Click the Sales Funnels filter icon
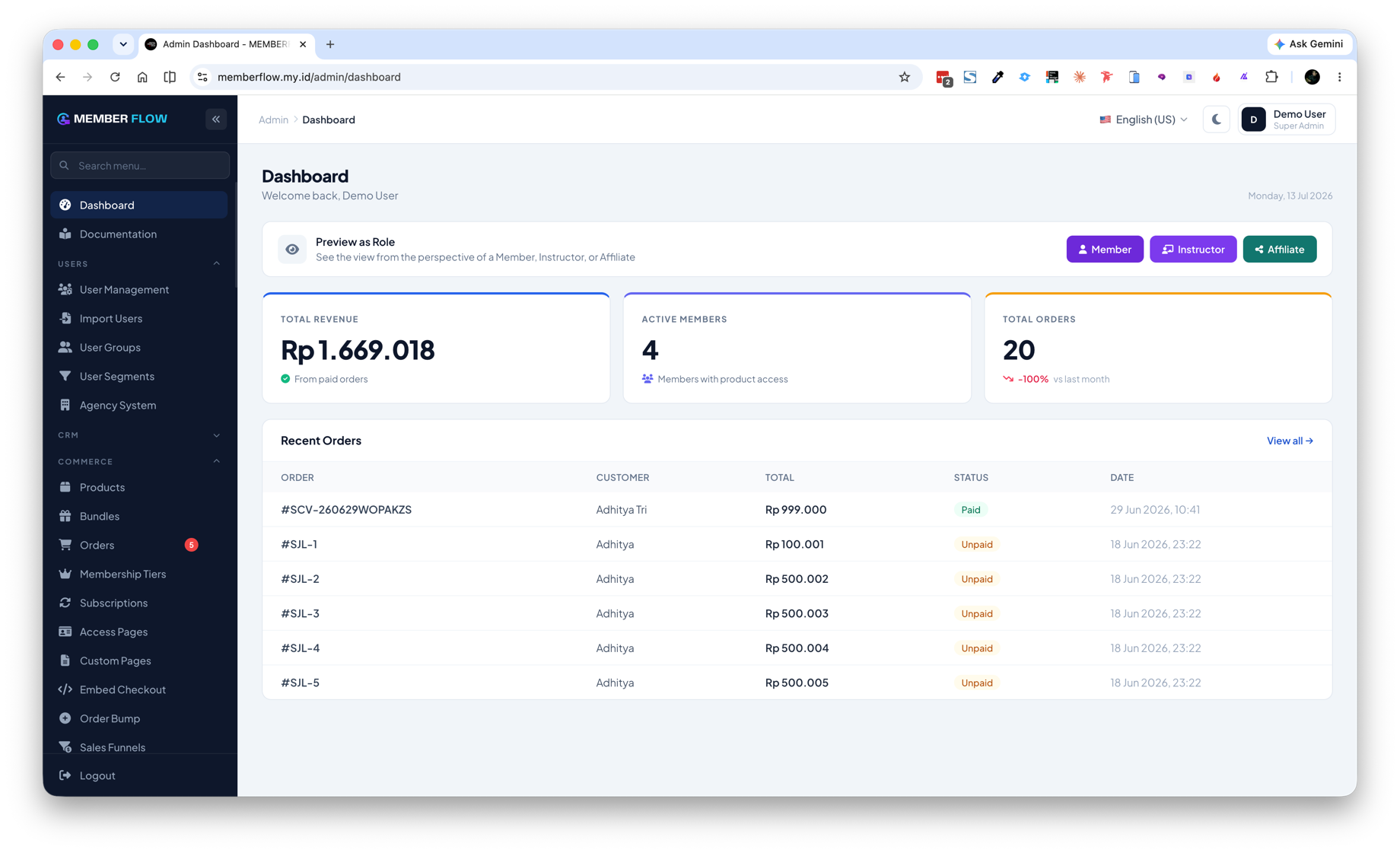The image size is (1400, 853). [x=65, y=747]
